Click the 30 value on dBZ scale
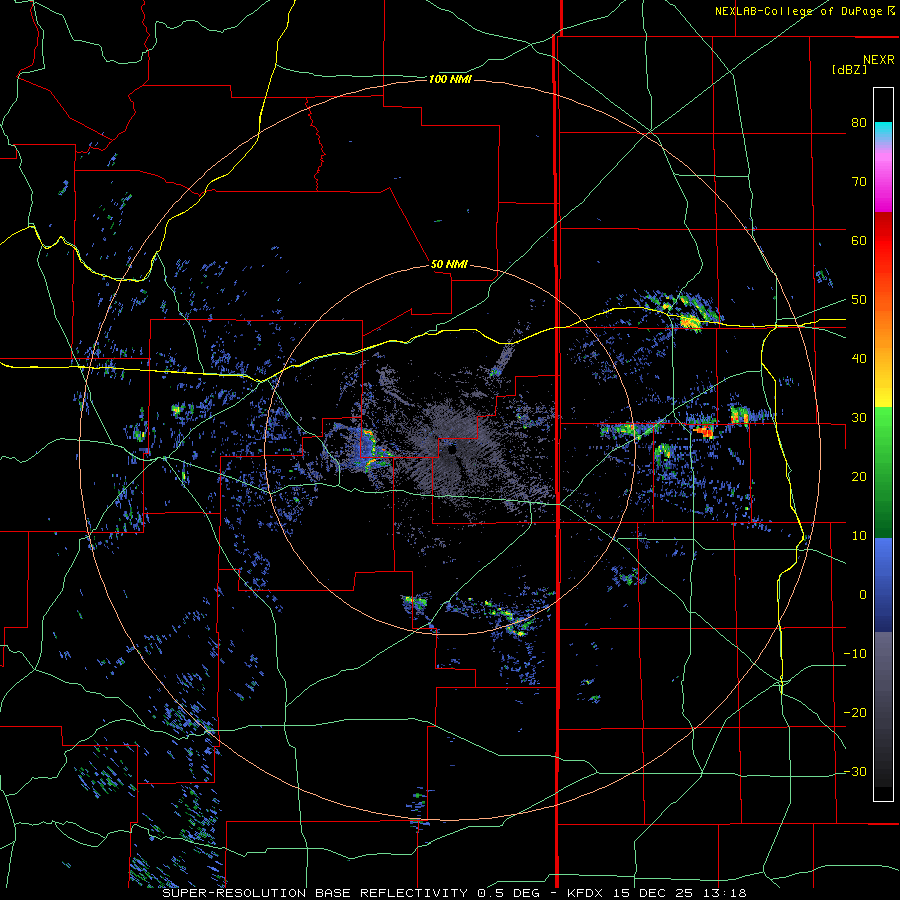The image size is (900, 900). point(859,417)
